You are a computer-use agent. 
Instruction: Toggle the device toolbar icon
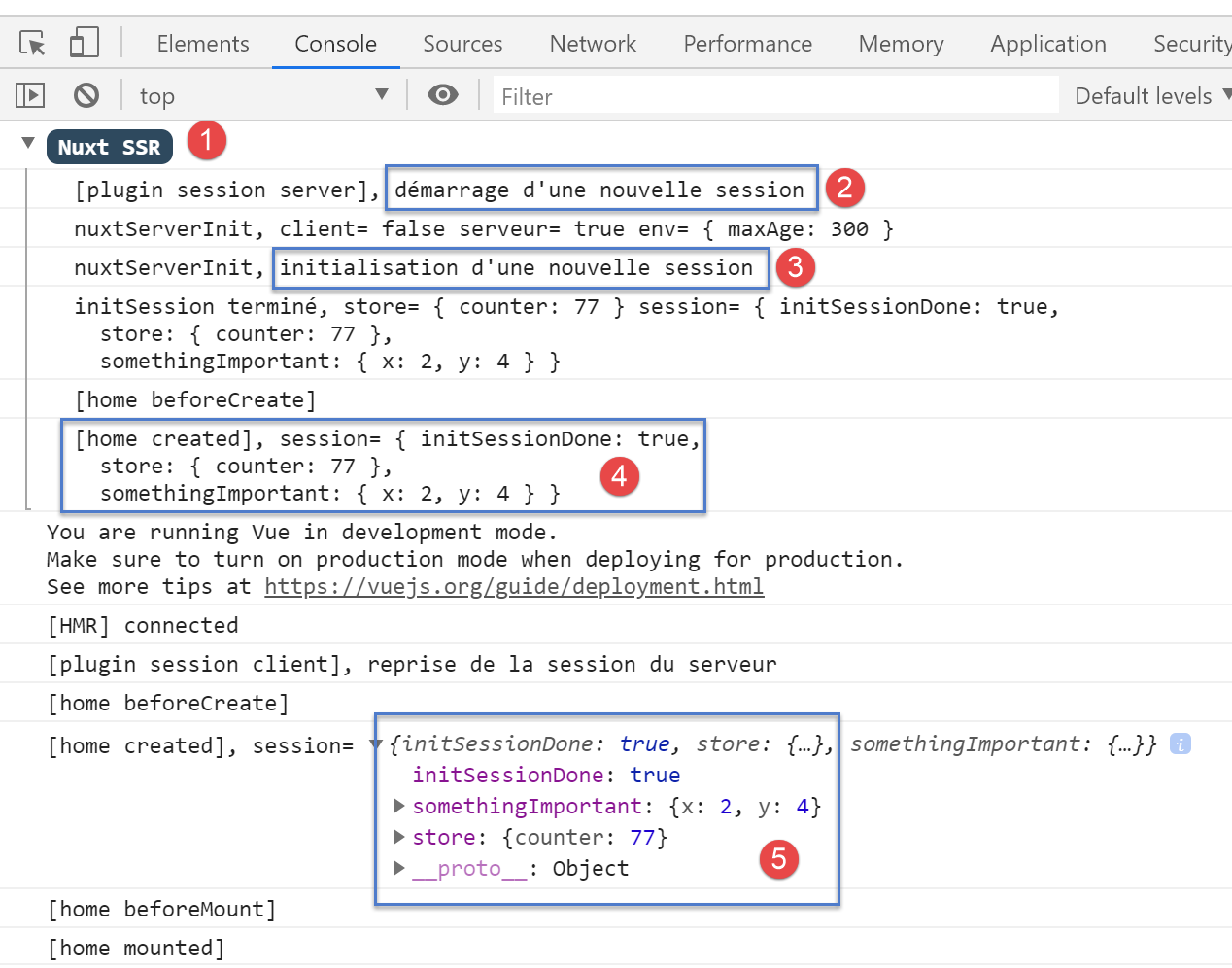click(85, 43)
